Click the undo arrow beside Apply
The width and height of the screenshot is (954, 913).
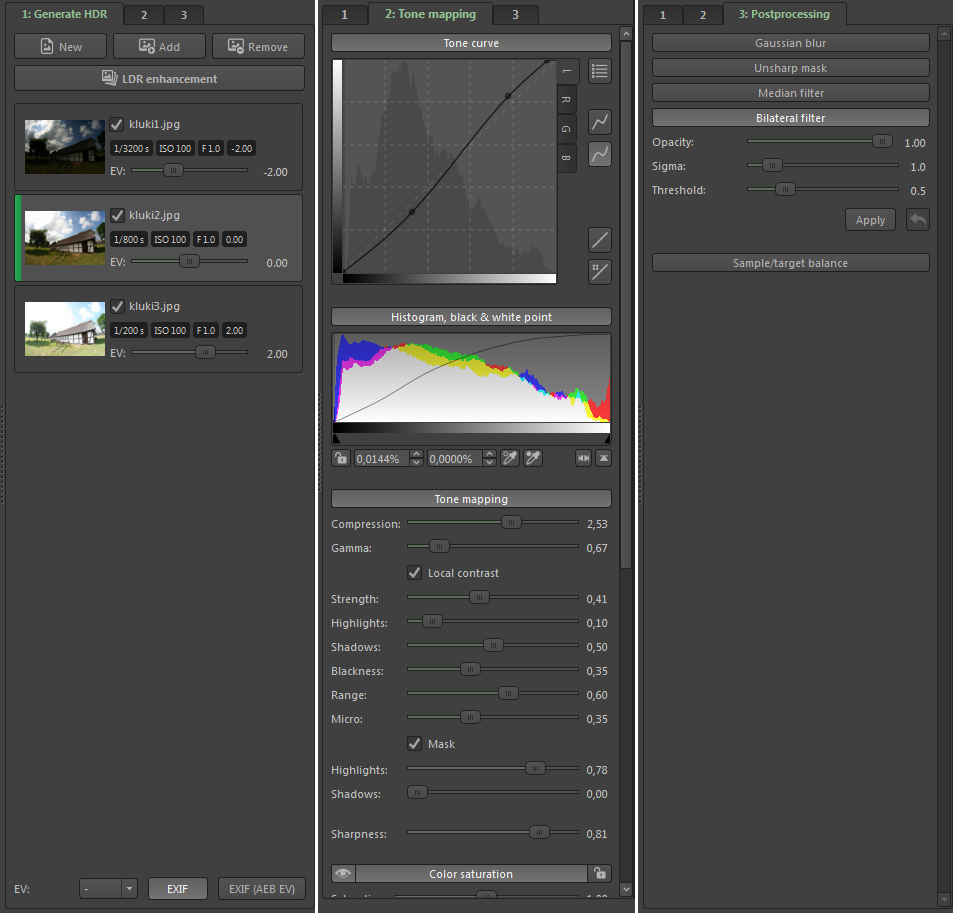pos(918,220)
